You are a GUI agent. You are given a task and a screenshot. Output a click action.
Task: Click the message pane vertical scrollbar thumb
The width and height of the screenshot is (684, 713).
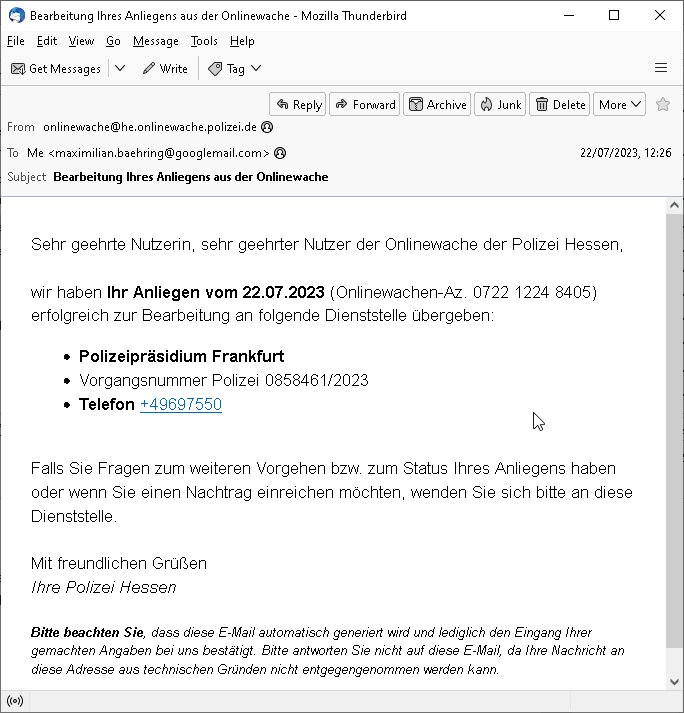click(674, 431)
